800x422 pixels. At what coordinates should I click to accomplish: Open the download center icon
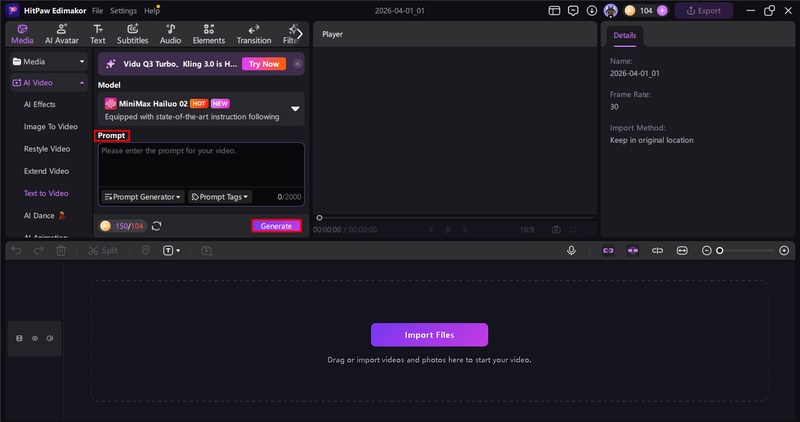592,11
